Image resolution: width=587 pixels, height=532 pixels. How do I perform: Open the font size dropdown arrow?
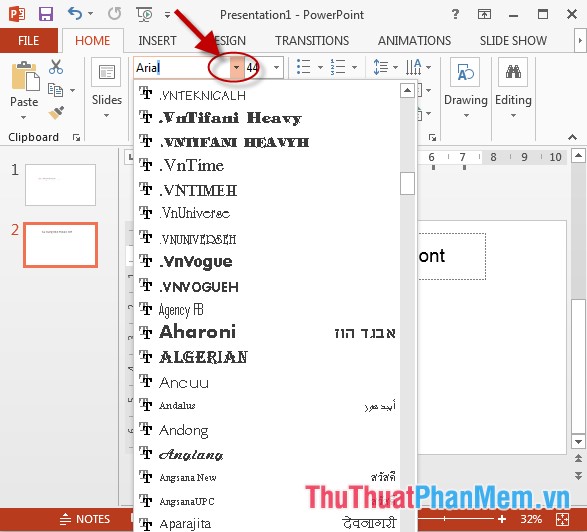click(277, 68)
